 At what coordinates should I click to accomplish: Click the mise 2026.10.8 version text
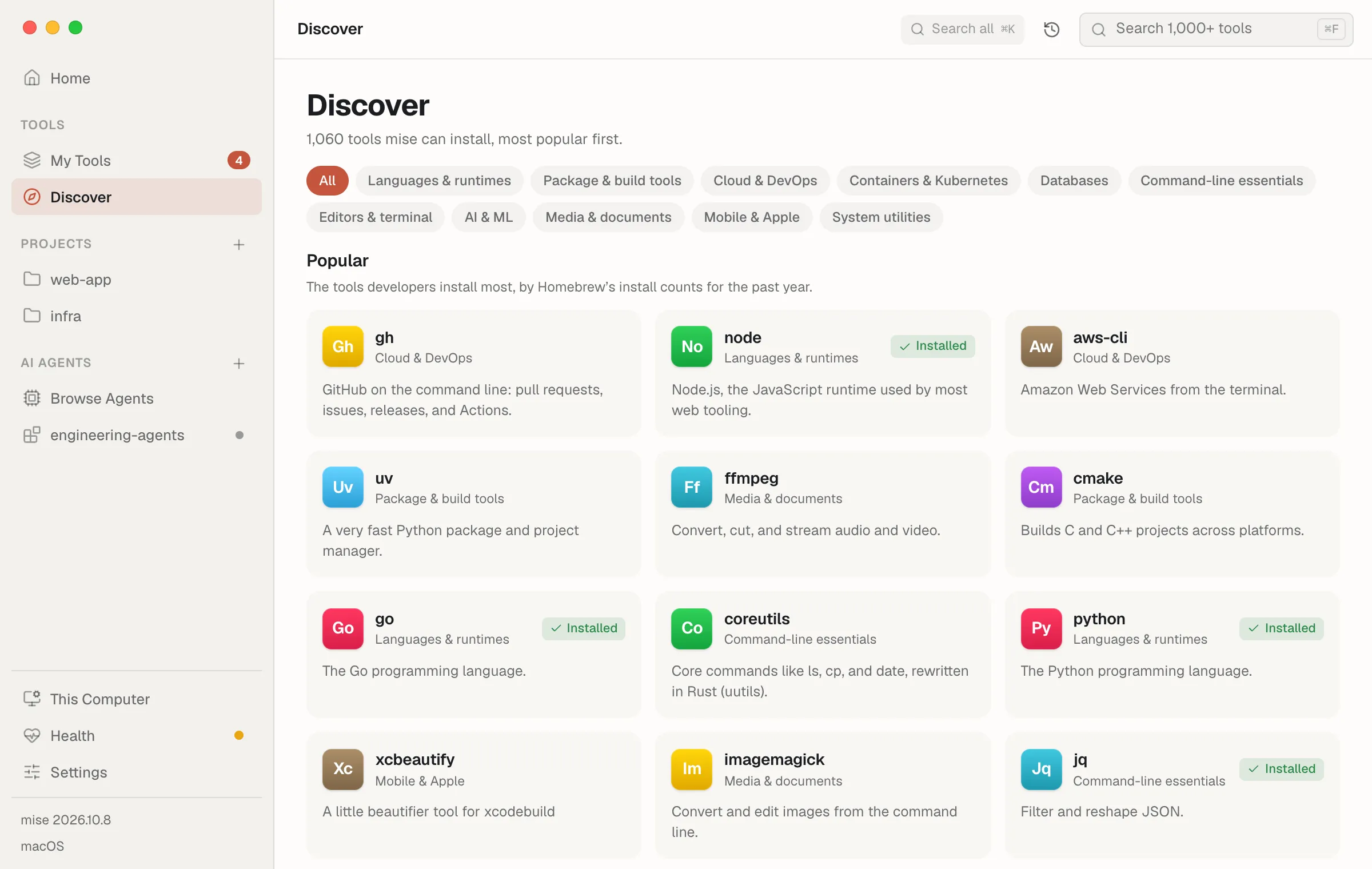click(x=66, y=820)
